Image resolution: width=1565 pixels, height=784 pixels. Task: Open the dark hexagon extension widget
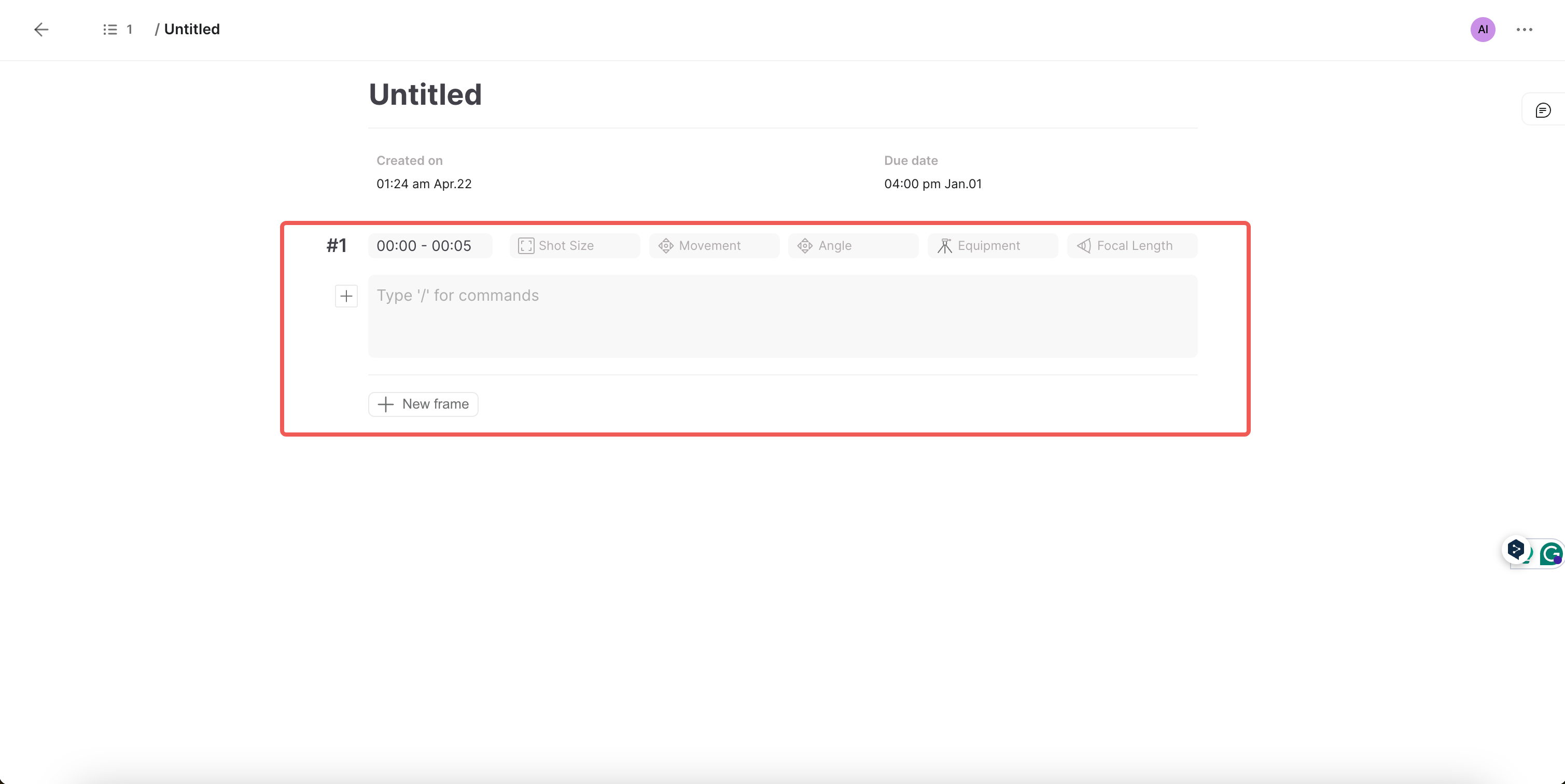click(1516, 550)
